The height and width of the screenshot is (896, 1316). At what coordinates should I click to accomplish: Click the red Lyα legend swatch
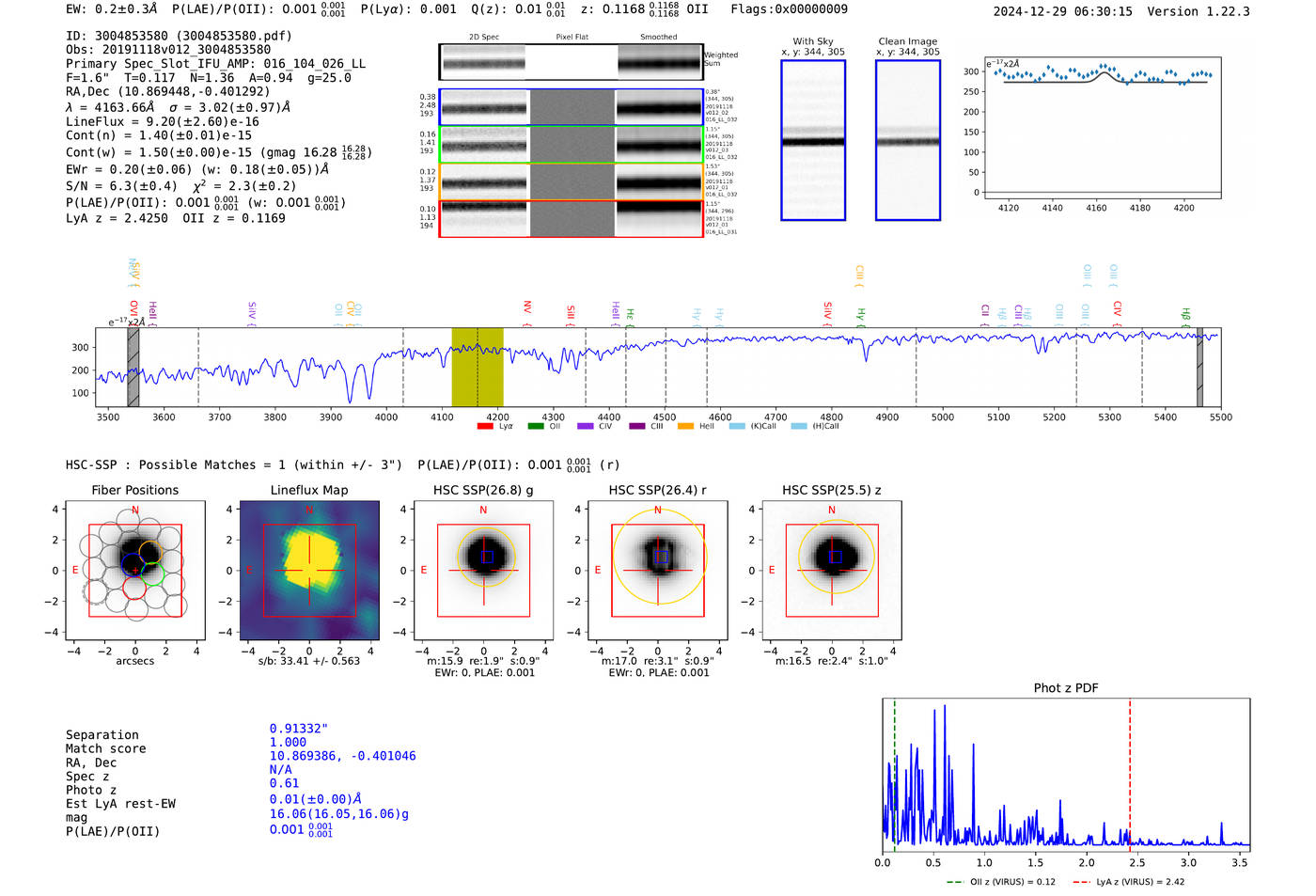tap(485, 427)
